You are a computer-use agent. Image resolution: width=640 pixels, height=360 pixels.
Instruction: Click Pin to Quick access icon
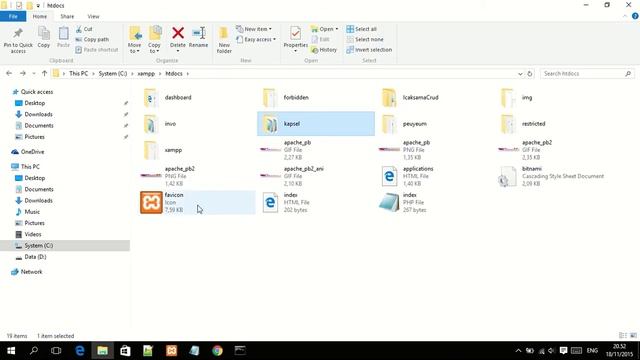pyautogui.click(x=18, y=40)
